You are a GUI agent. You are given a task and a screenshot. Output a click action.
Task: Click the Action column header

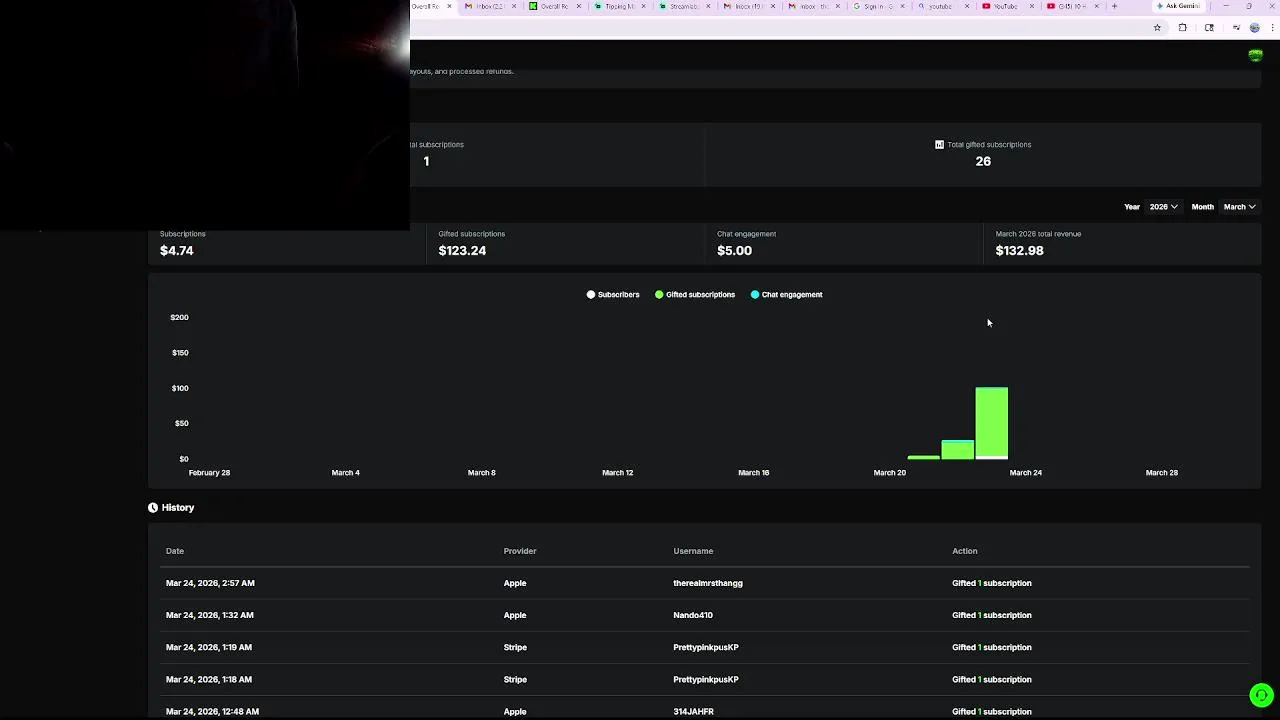click(965, 551)
